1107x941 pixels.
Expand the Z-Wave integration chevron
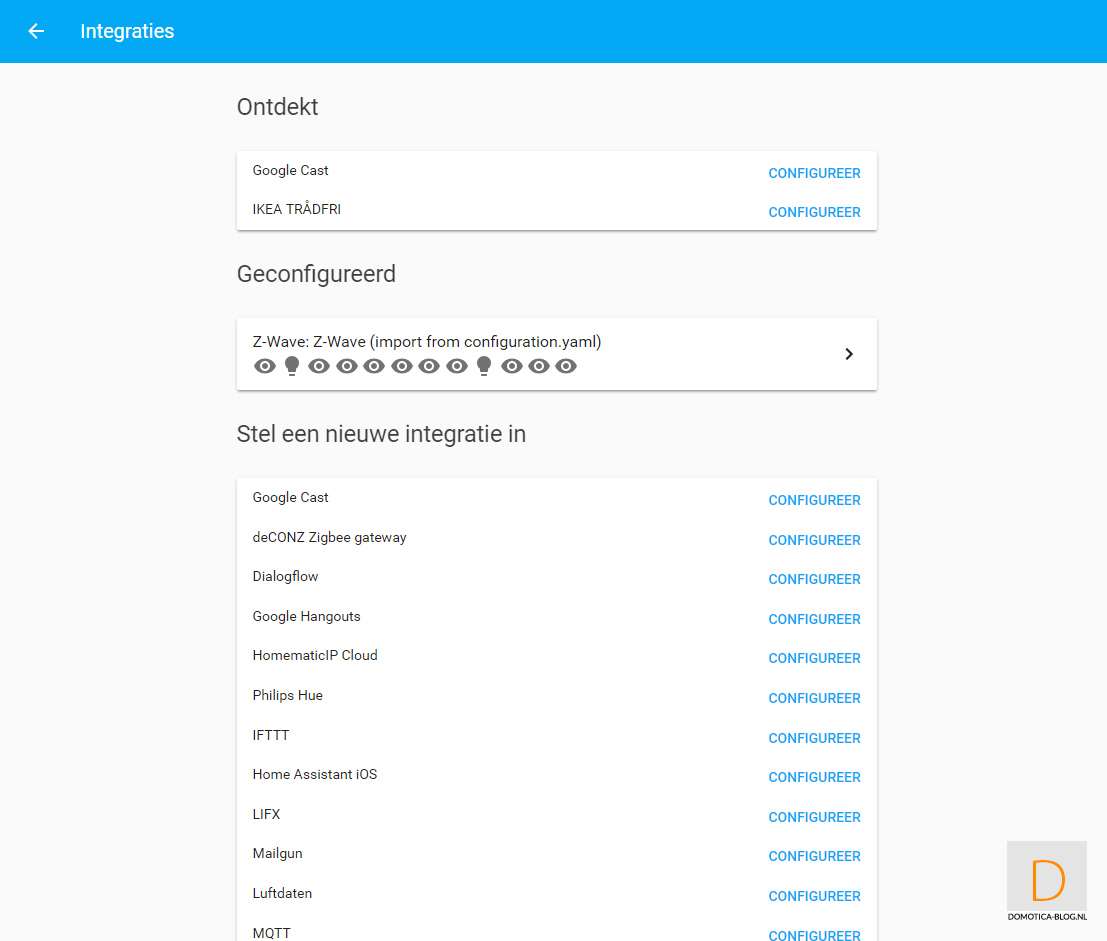tap(848, 354)
